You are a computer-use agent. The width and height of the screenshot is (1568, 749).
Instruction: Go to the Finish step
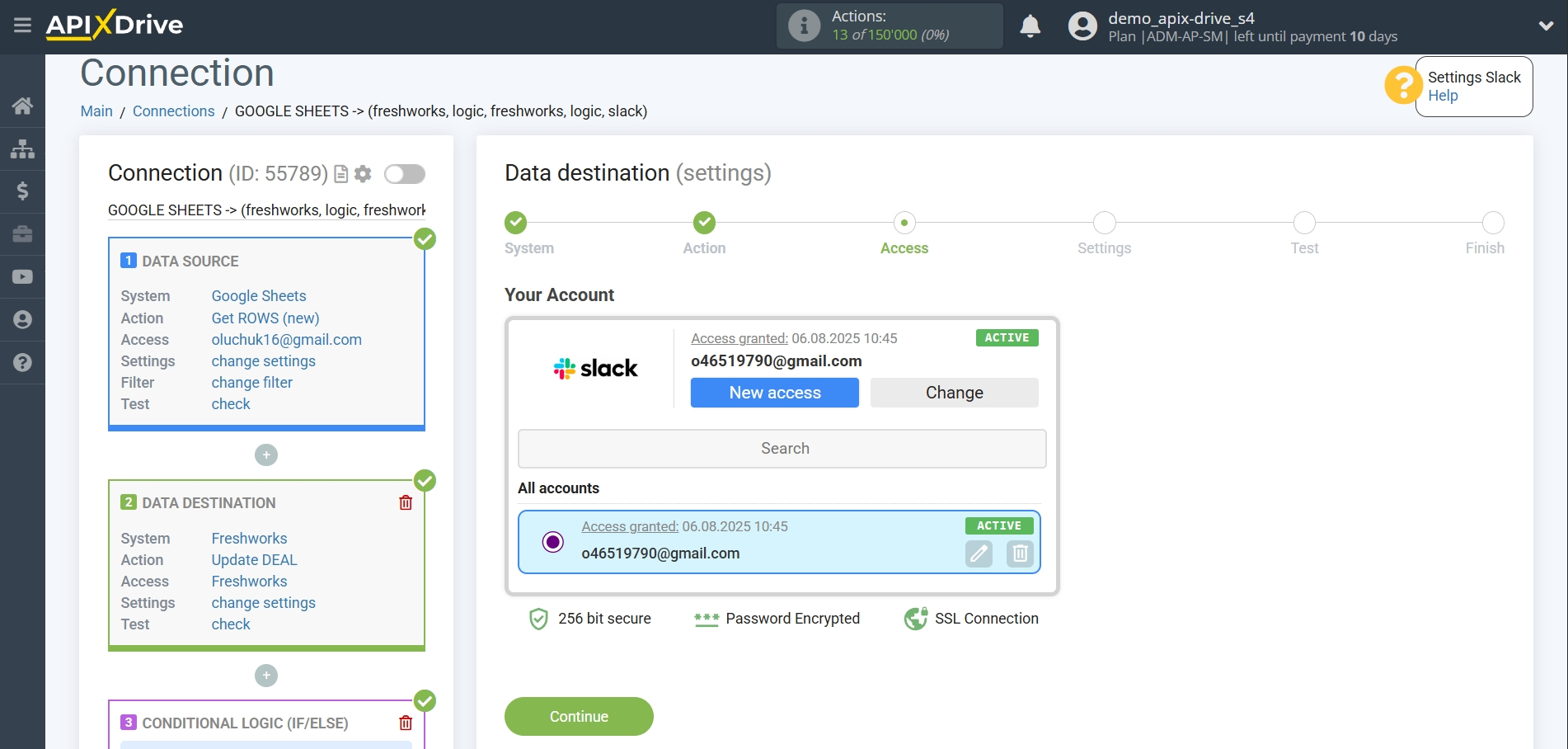click(x=1493, y=223)
